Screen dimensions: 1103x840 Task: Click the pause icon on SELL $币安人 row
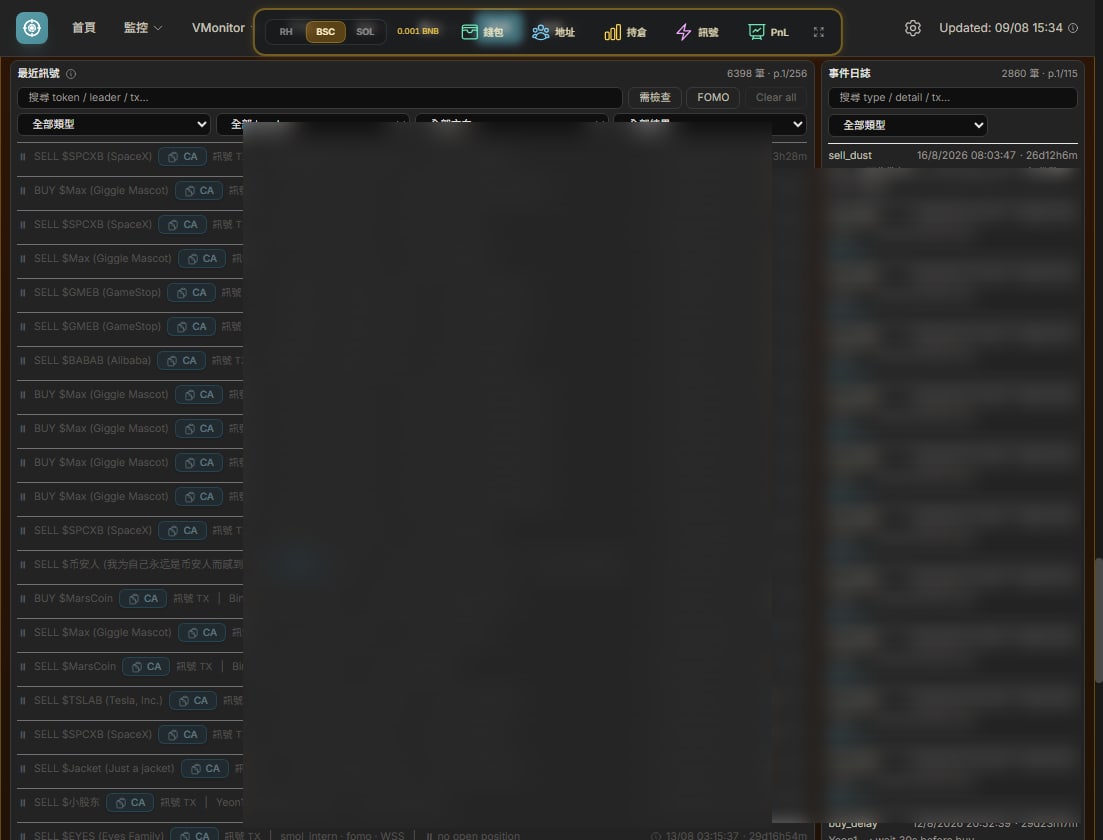[23, 565]
